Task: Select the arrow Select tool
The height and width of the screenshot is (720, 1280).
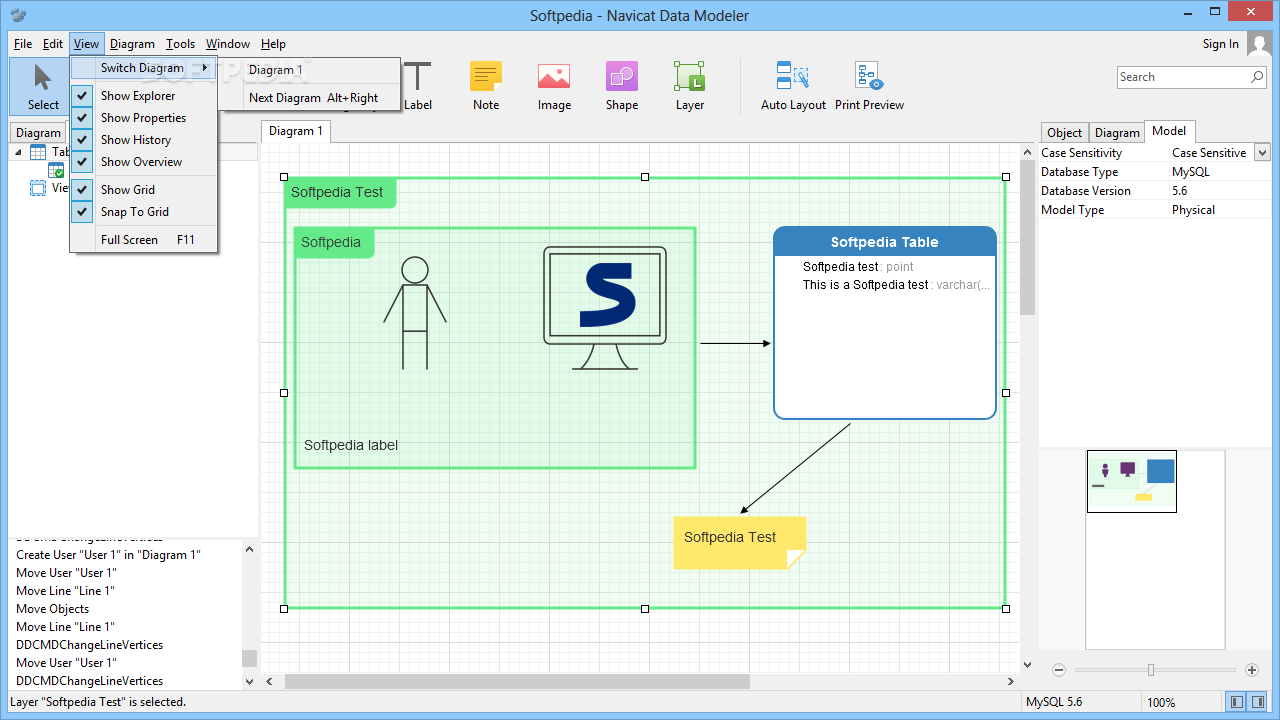Action: (x=43, y=86)
